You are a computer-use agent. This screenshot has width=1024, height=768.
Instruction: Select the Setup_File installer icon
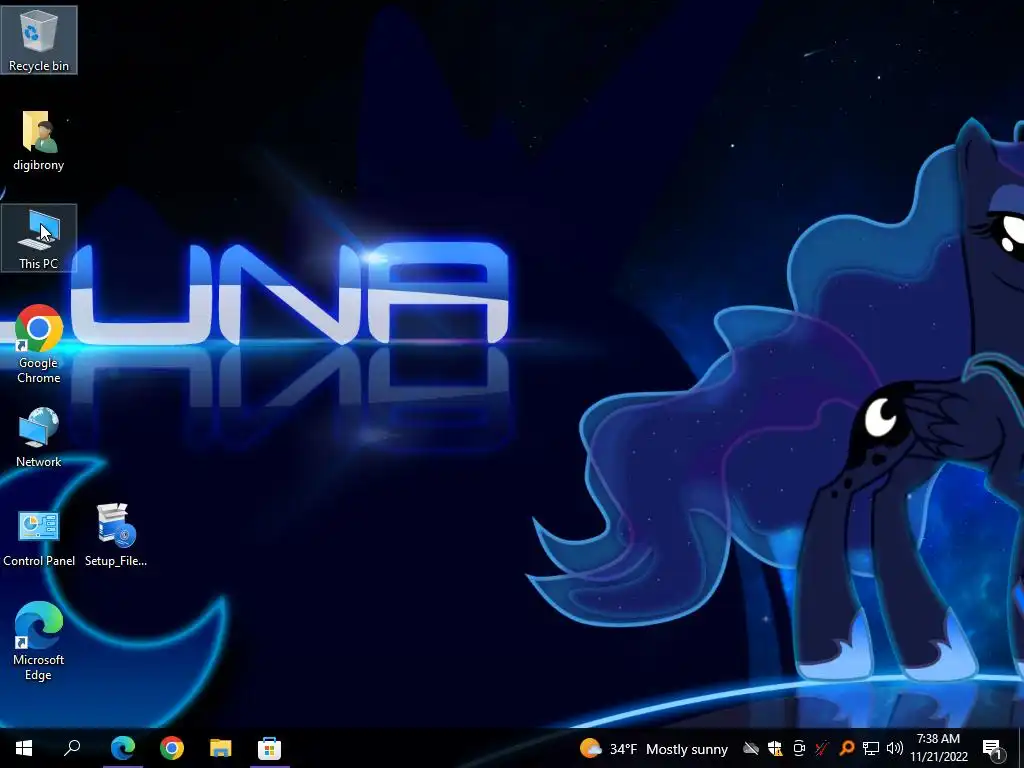pos(116,535)
